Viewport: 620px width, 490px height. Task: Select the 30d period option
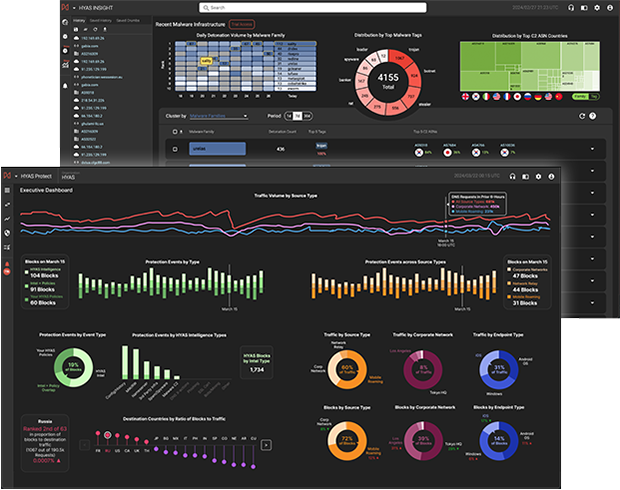click(307, 116)
